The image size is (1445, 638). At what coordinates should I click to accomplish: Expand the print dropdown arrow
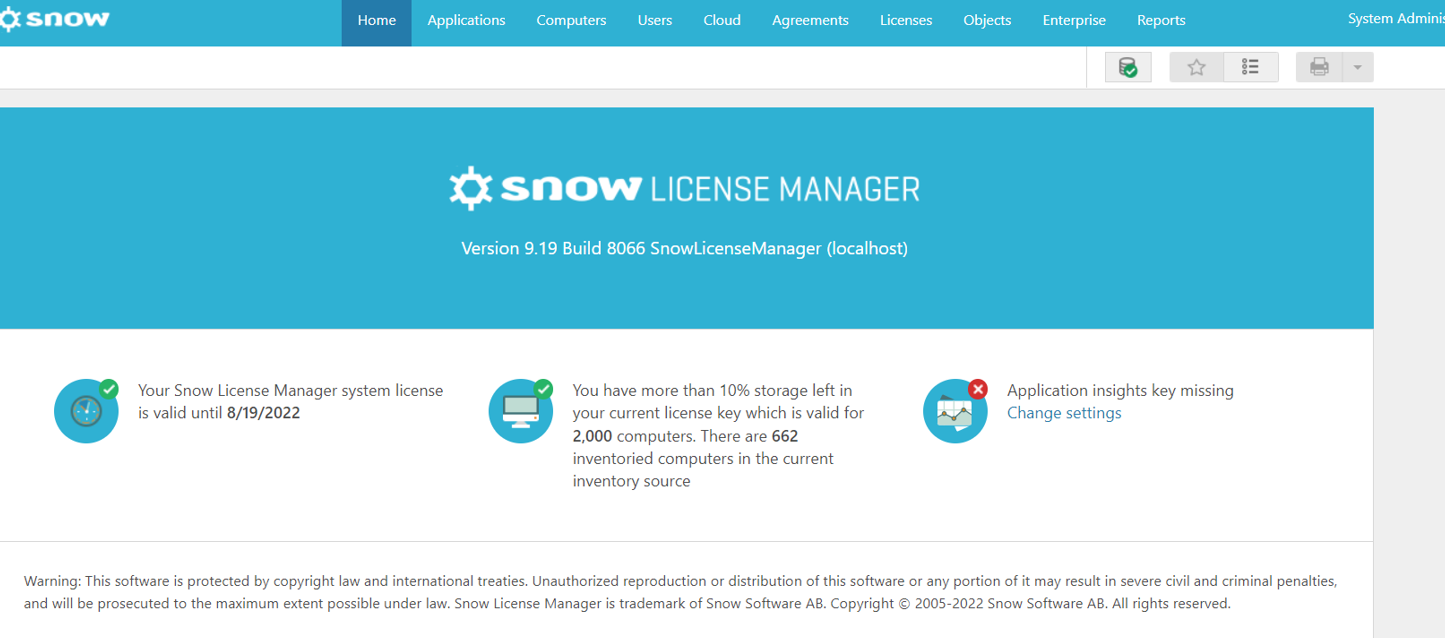(1357, 67)
